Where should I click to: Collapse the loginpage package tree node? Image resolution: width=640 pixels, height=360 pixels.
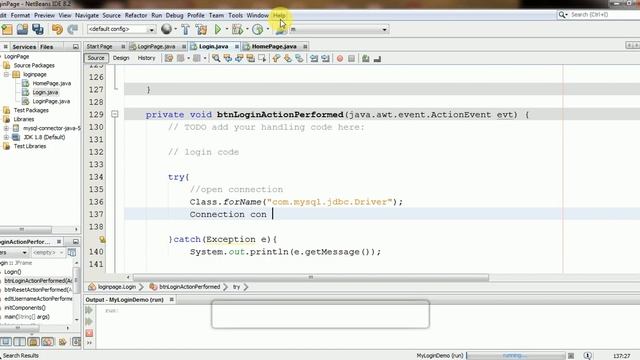pos(6,74)
